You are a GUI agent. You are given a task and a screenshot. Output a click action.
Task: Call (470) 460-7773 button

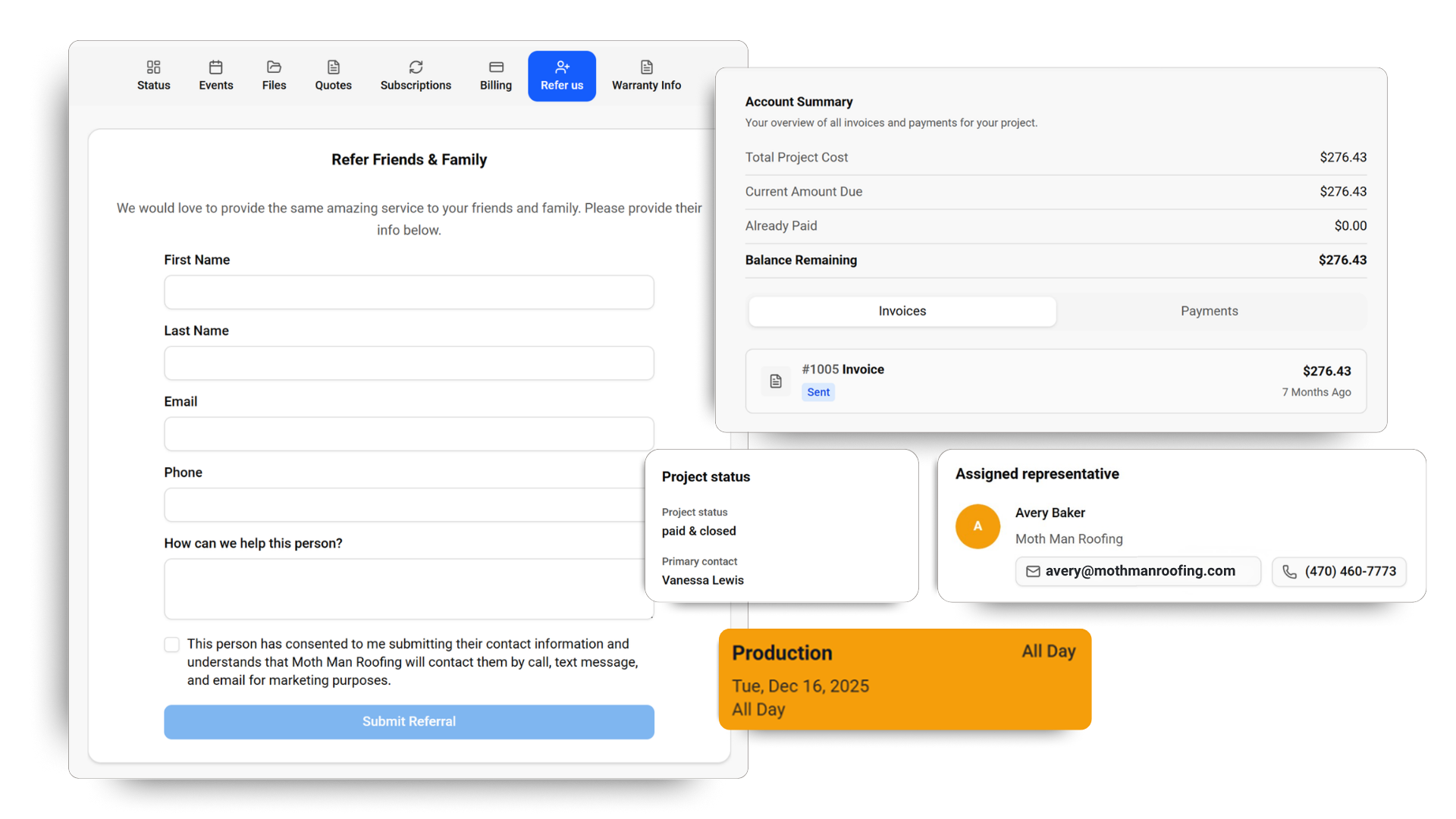[1339, 571]
